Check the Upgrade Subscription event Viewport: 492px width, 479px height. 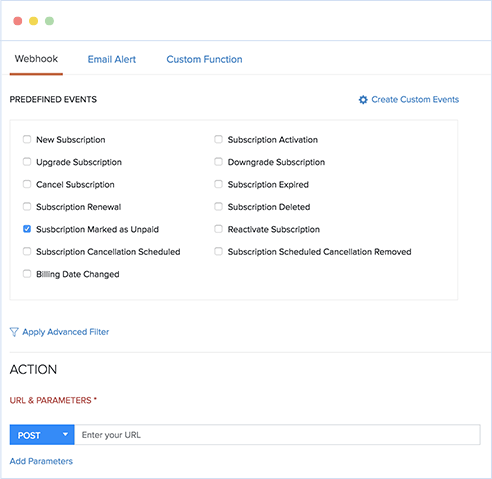pos(27,162)
